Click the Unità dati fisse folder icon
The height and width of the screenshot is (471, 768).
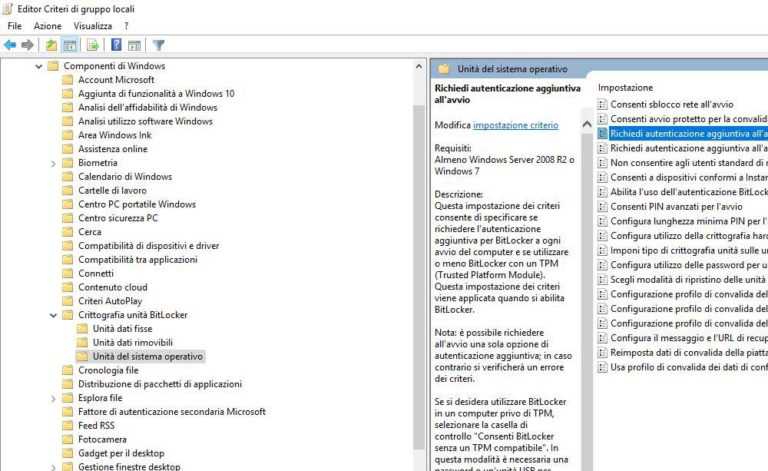click(x=83, y=329)
